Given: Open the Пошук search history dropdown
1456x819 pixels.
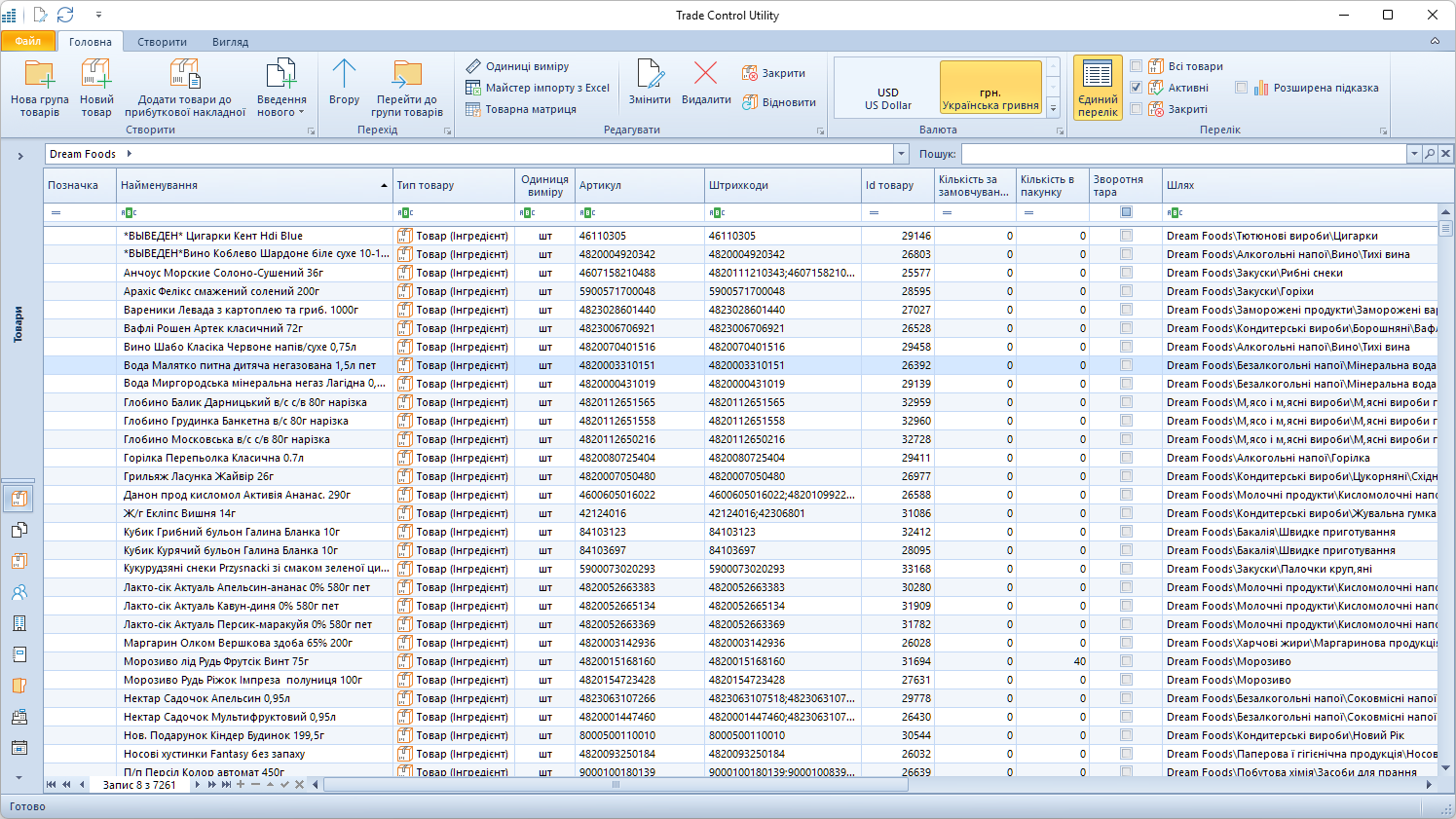Looking at the screenshot, I should click(1413, 154).
